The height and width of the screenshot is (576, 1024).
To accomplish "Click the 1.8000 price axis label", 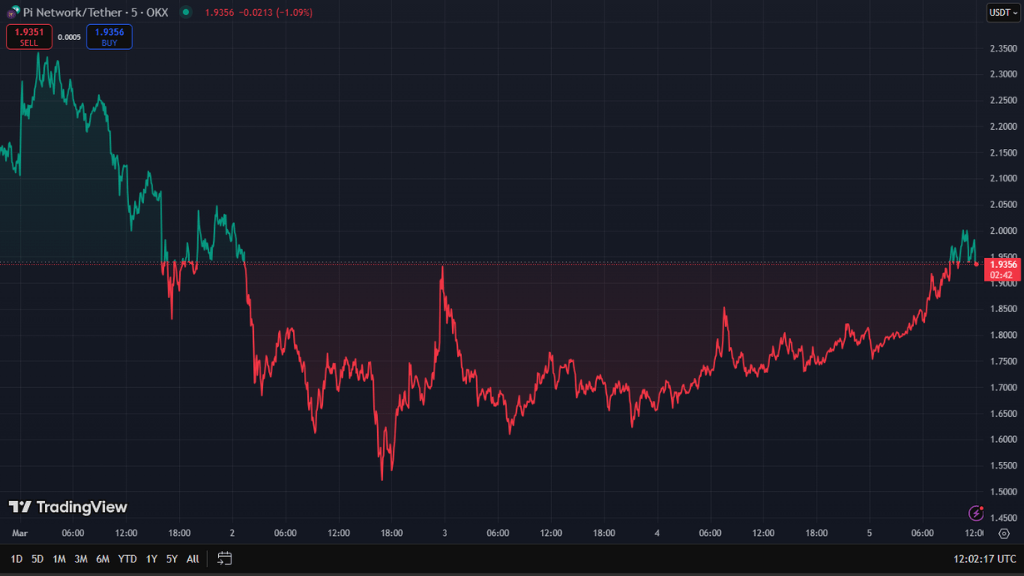I will coord(1003,335).
